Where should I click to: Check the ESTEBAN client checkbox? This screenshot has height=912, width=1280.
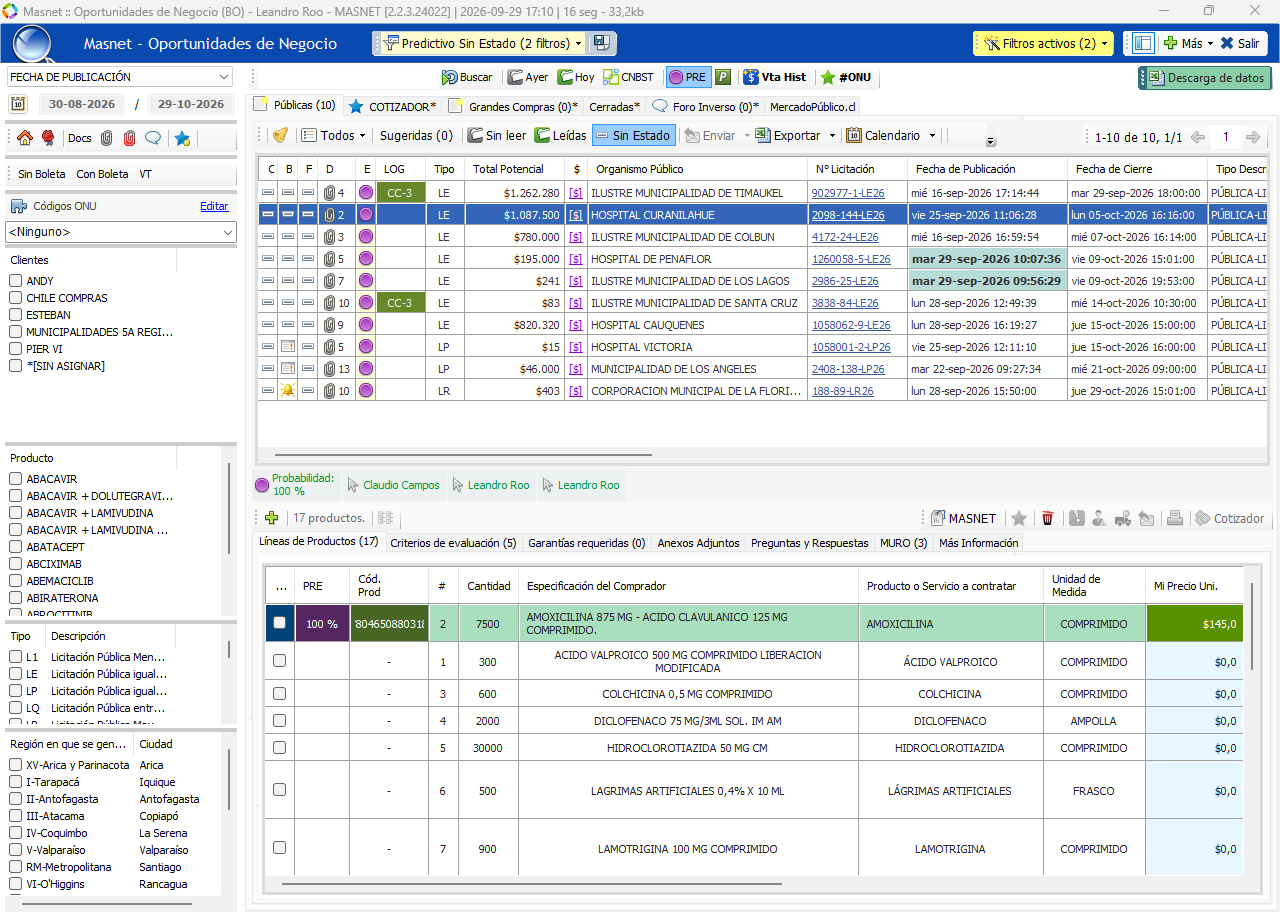tap(16, 315)
